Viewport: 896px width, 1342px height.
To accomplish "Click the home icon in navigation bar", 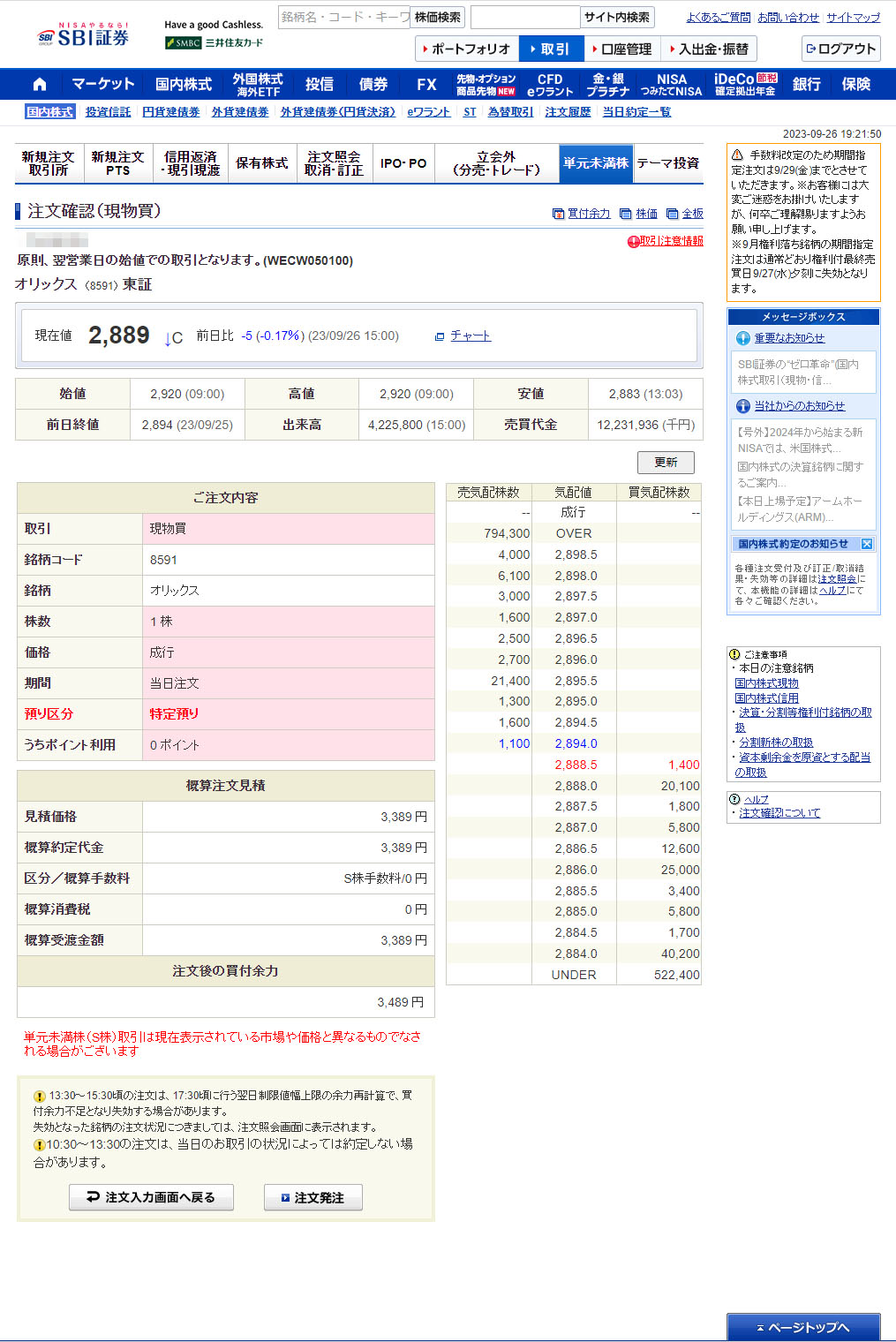I will tap(39, 85).
